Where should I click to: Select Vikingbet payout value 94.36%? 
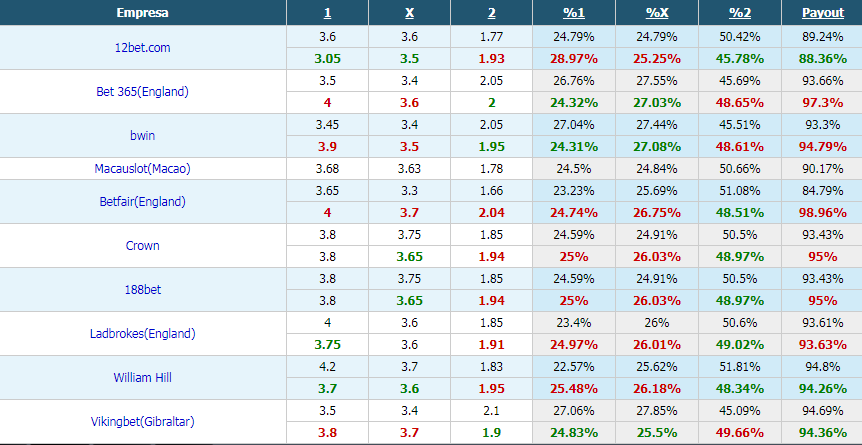click(x=822, y=433)
